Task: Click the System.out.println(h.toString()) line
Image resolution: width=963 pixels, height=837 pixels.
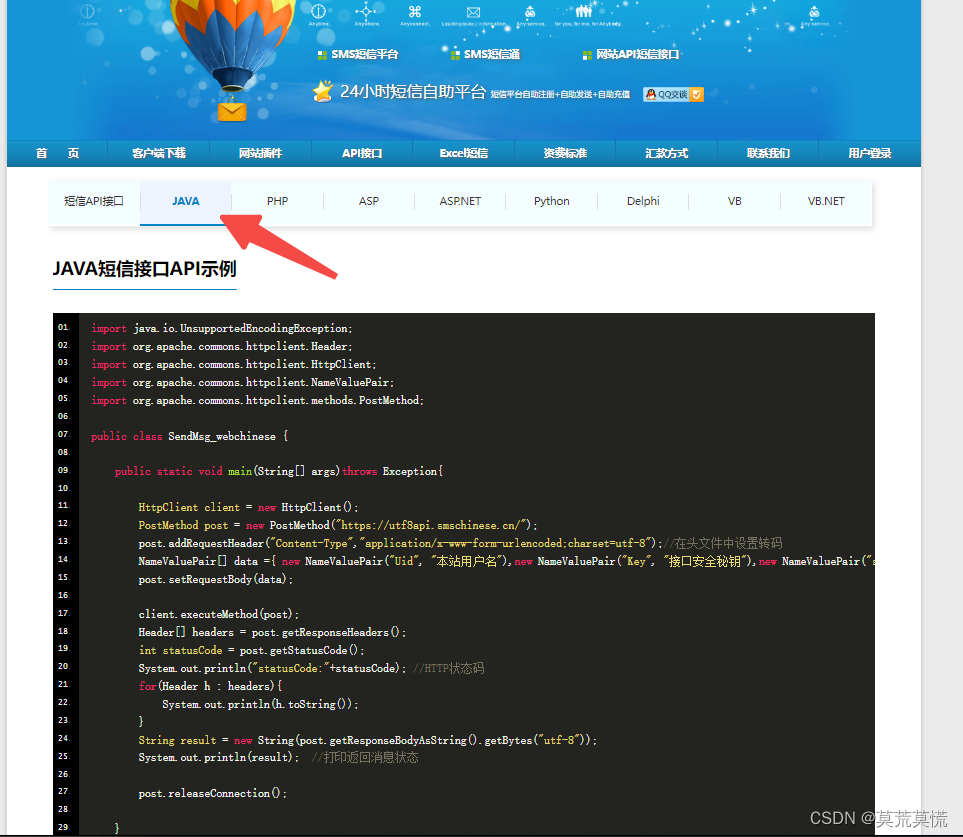Action: click(x=260, y=704)
